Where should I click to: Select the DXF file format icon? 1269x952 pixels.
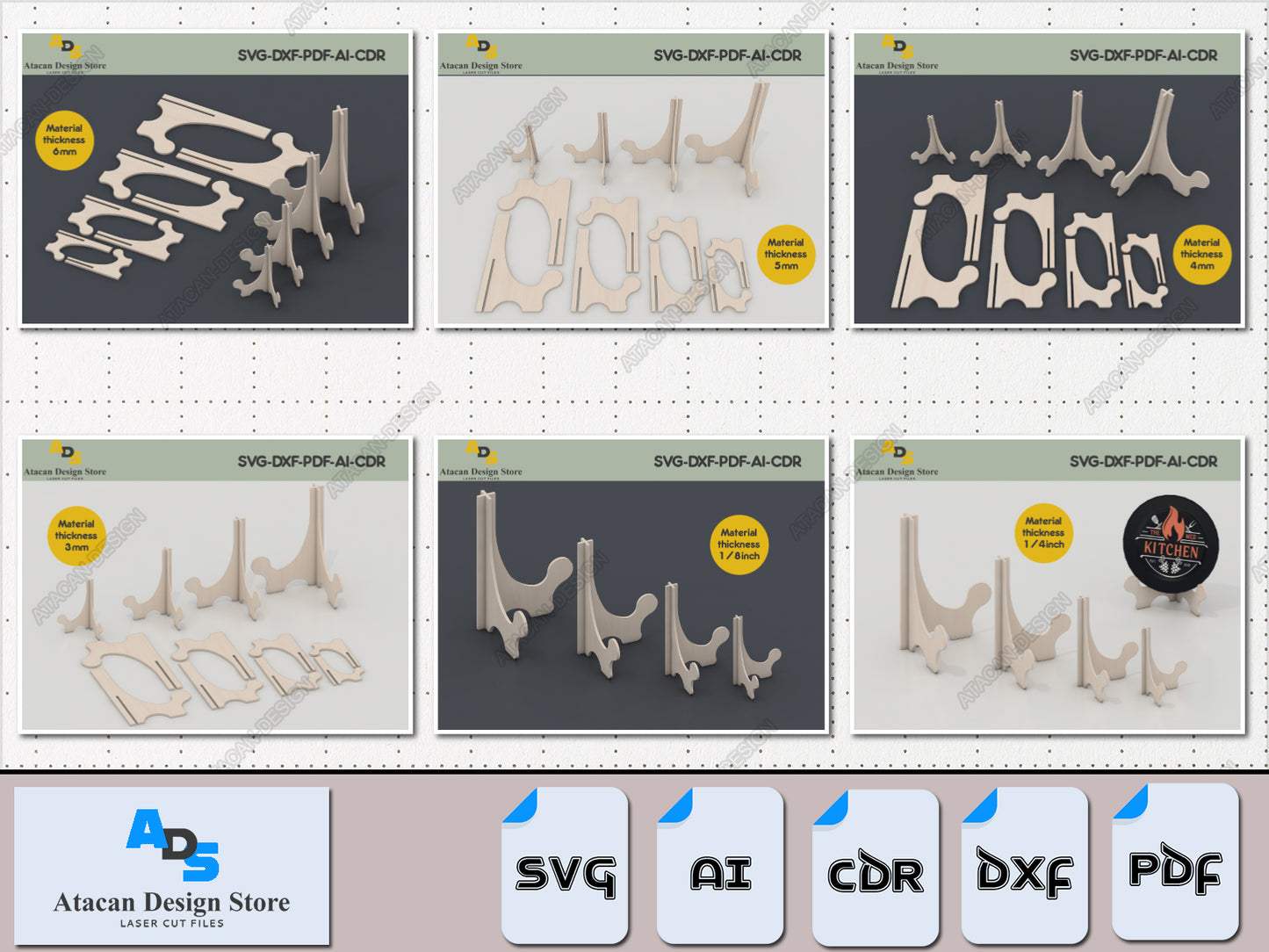pos(1024,866)
